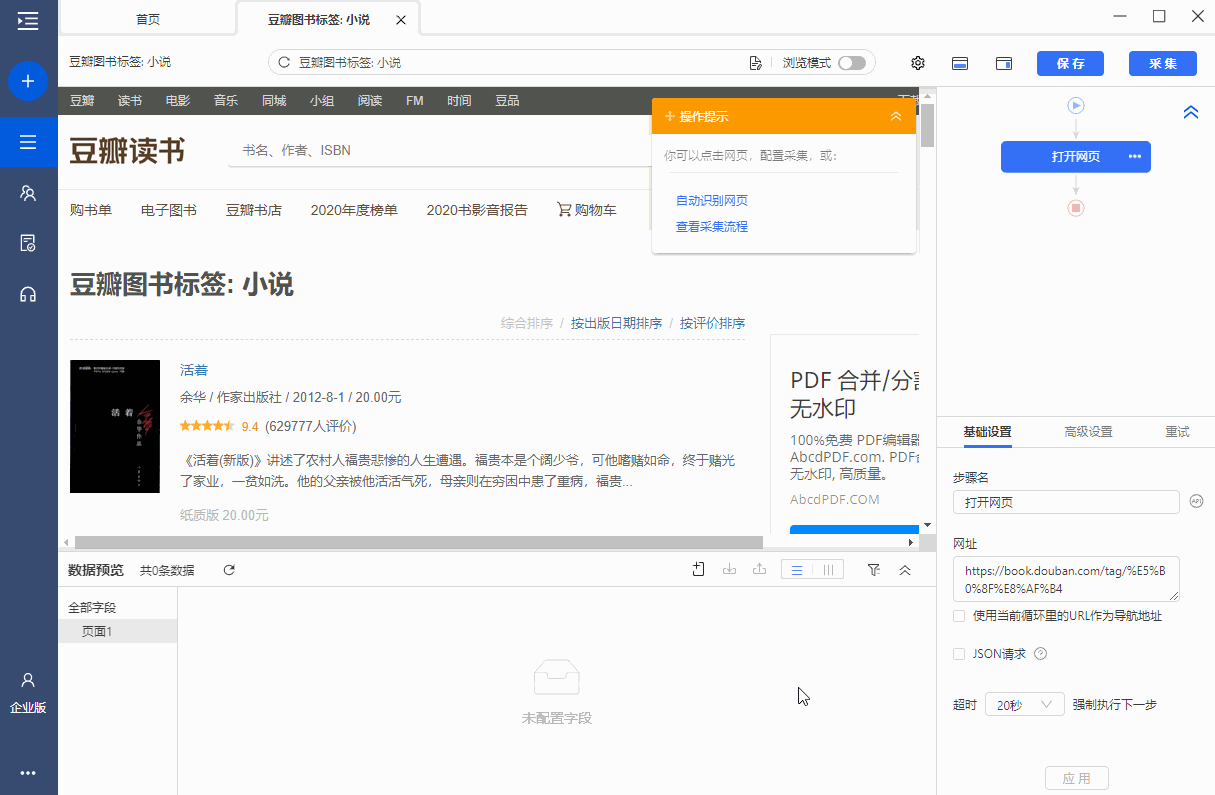Open the settings gear icon
The width and height of the screenshot is (1215, 795).
918,63
